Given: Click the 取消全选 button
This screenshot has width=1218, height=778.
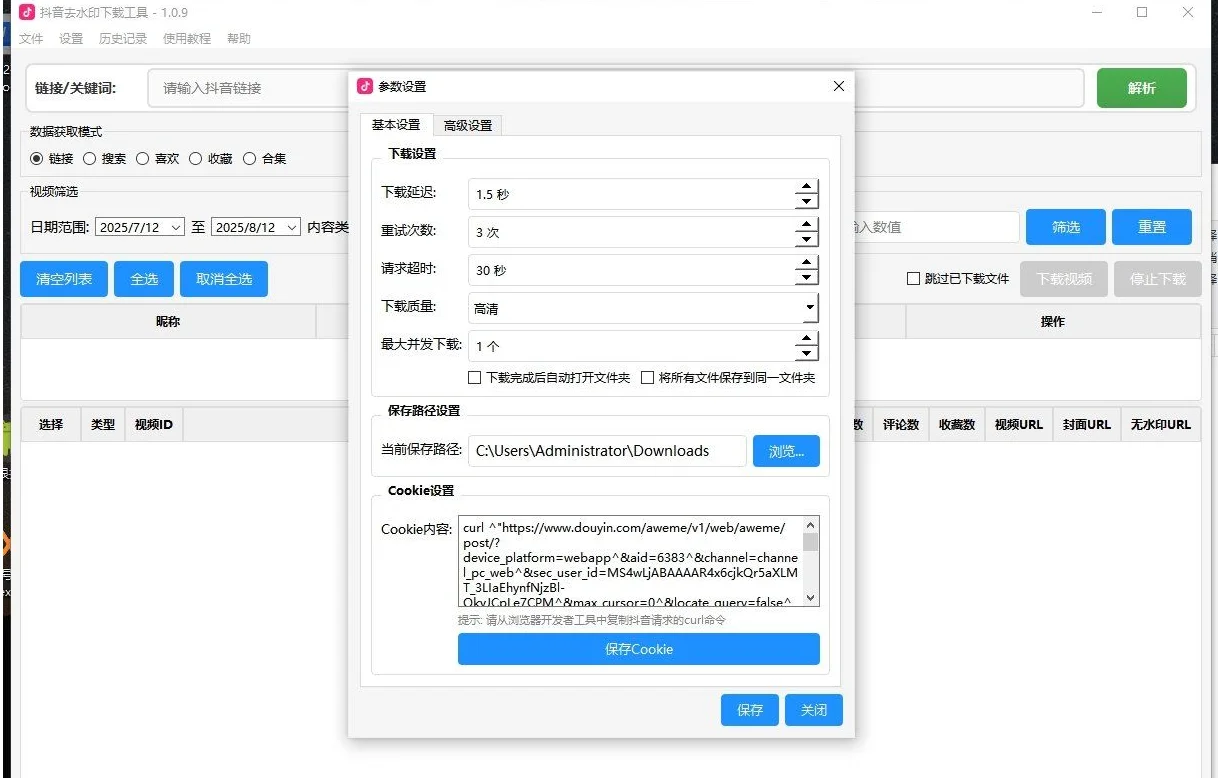Looking at the screenshot, I should (x=224, y=279).
